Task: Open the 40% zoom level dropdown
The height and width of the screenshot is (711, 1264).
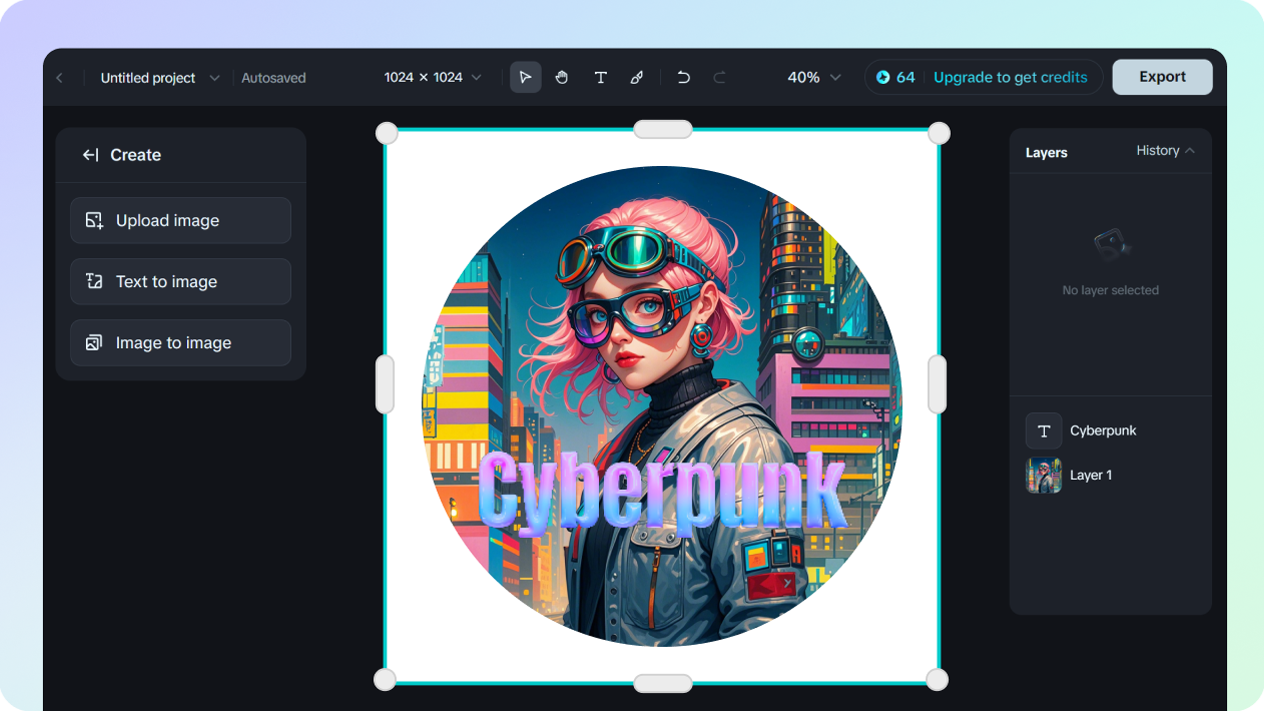Action: pyautogui.click(x=814, y=77)
